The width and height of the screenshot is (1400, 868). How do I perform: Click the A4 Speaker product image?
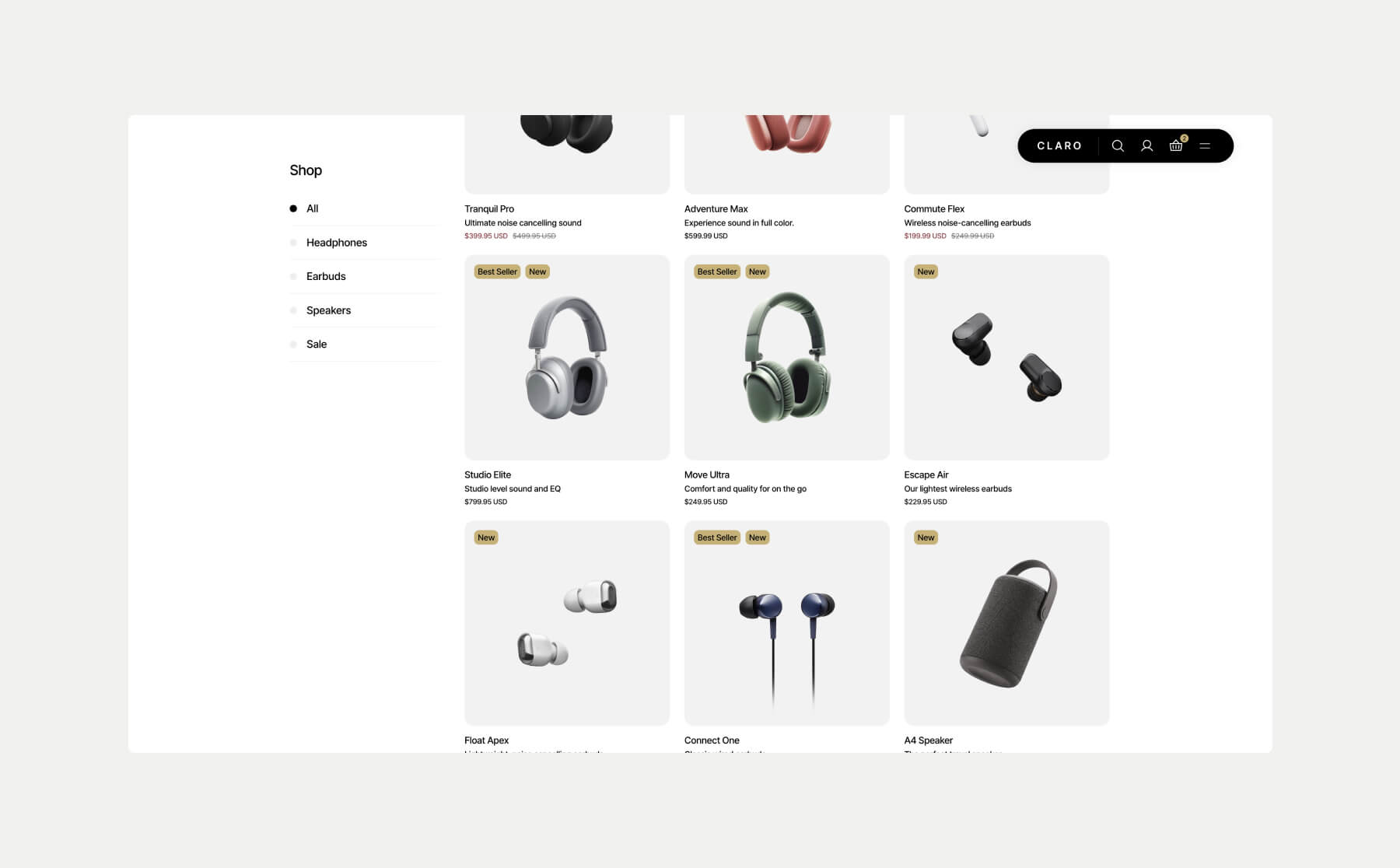[1006, 623]
